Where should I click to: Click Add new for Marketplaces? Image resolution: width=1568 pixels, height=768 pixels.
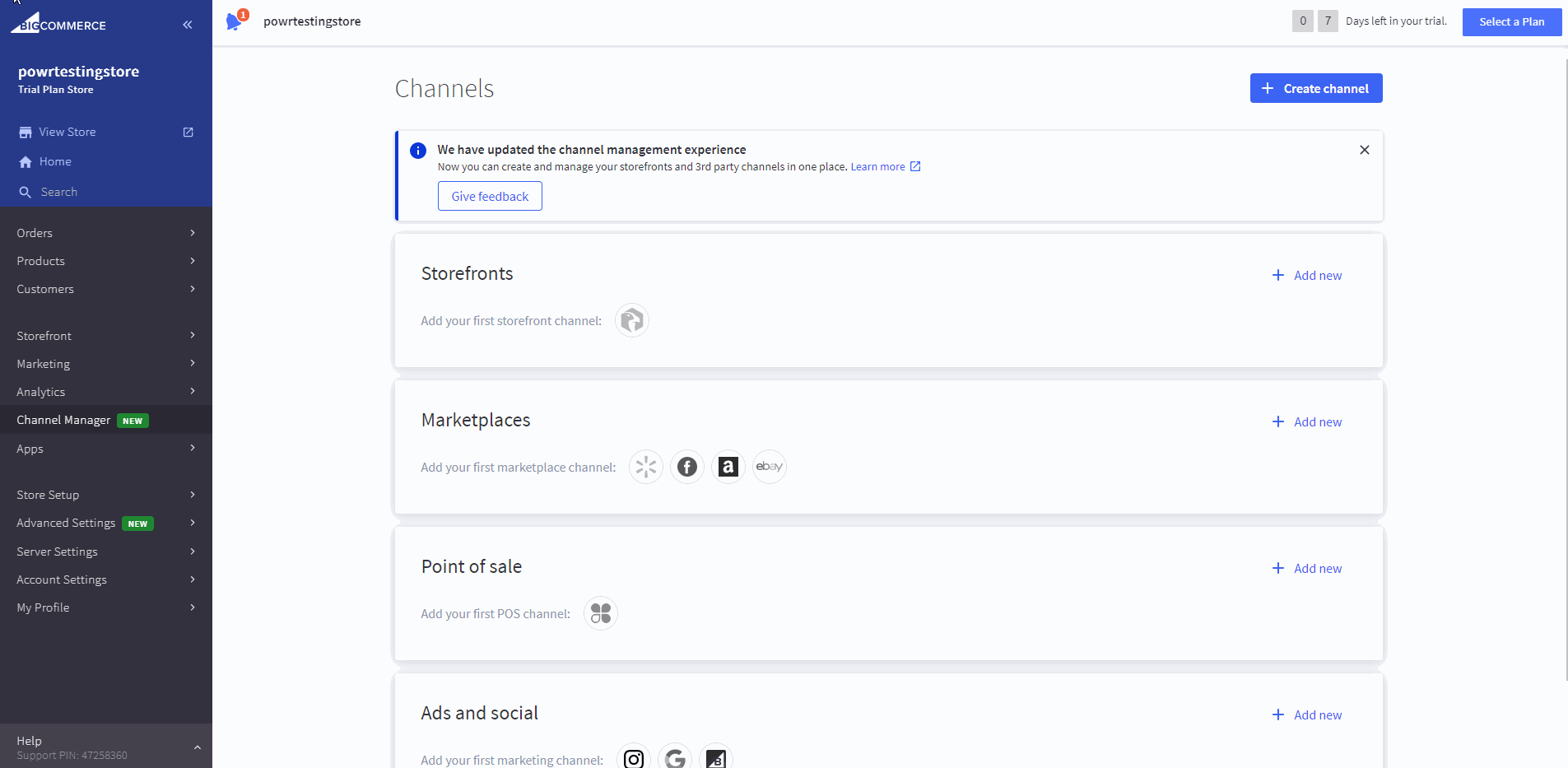pos(1307,422)
